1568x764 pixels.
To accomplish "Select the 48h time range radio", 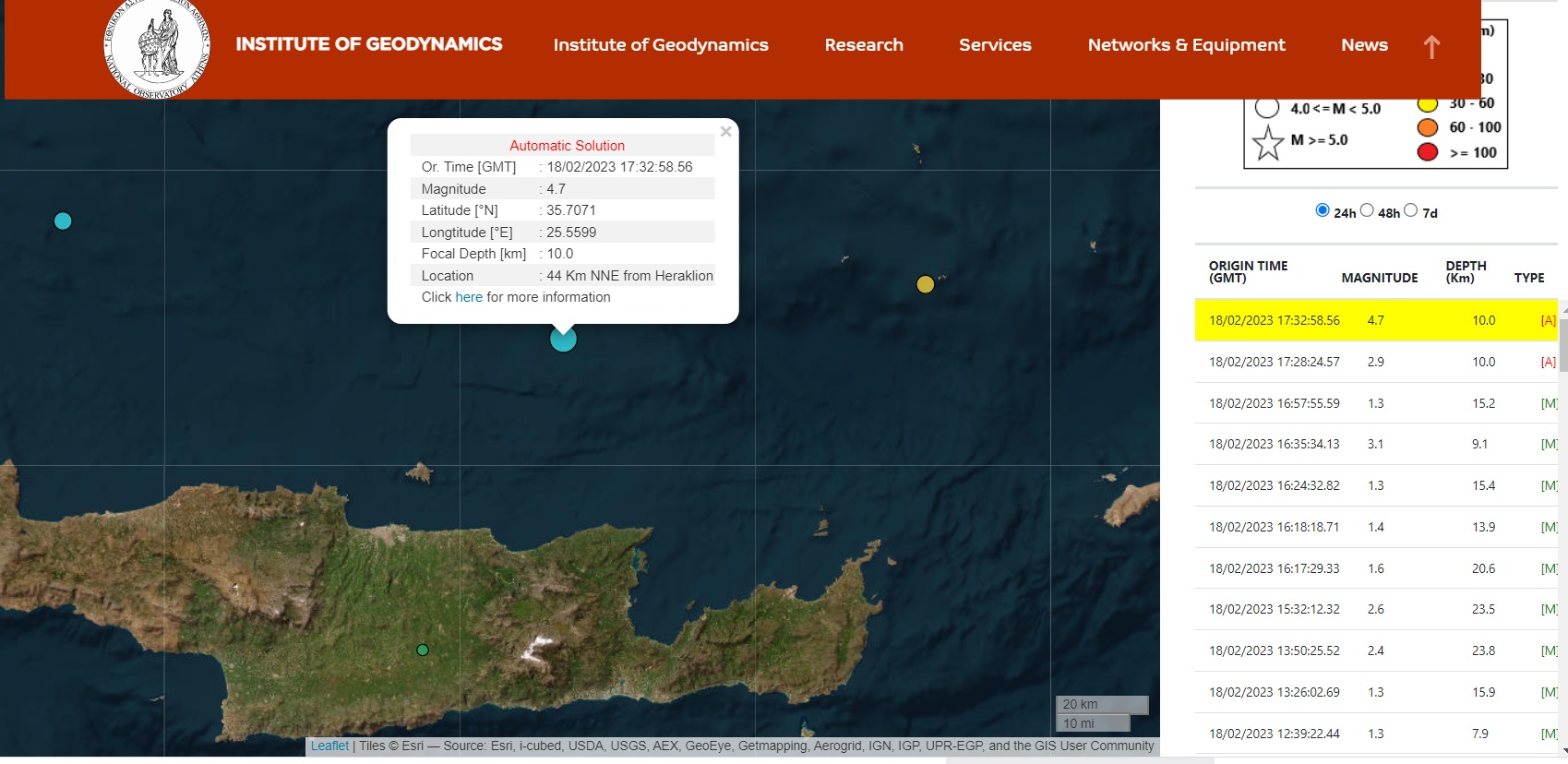I will pyautogui.click(x=1367, y=210).
